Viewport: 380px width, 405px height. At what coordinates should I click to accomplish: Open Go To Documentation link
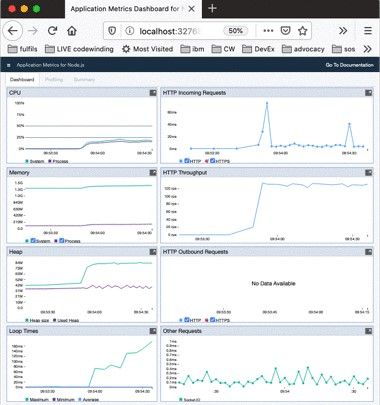350,65
